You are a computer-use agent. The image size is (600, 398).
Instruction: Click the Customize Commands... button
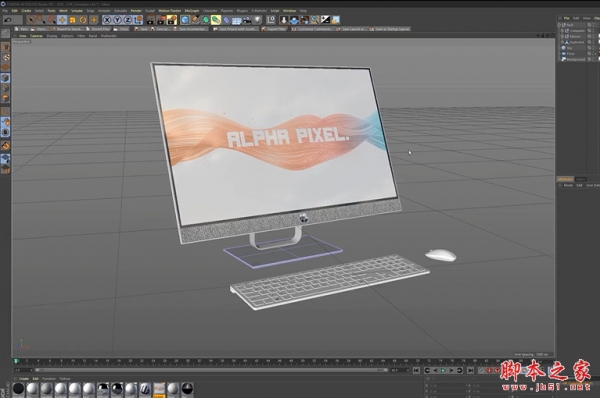pos(314,29)
